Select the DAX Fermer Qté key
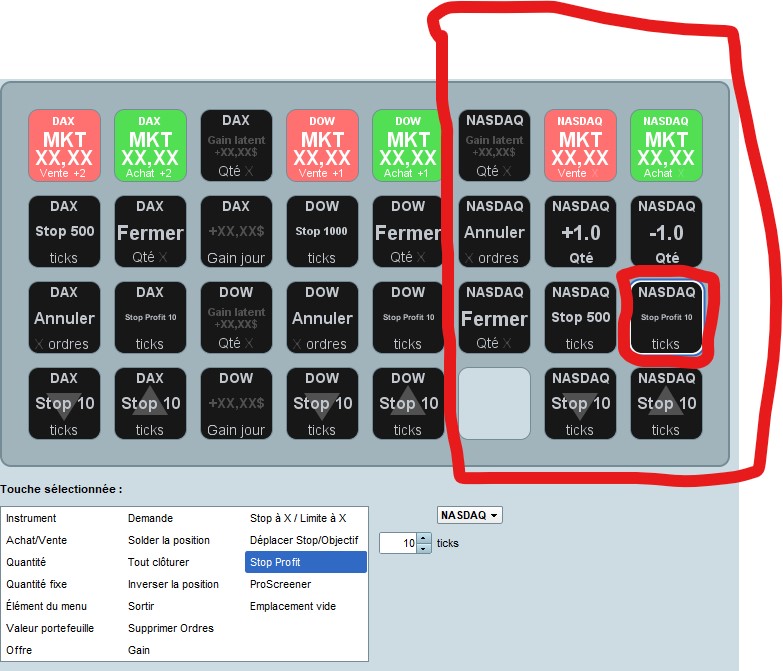The image size is (783, 671). (x=150, y=231)
